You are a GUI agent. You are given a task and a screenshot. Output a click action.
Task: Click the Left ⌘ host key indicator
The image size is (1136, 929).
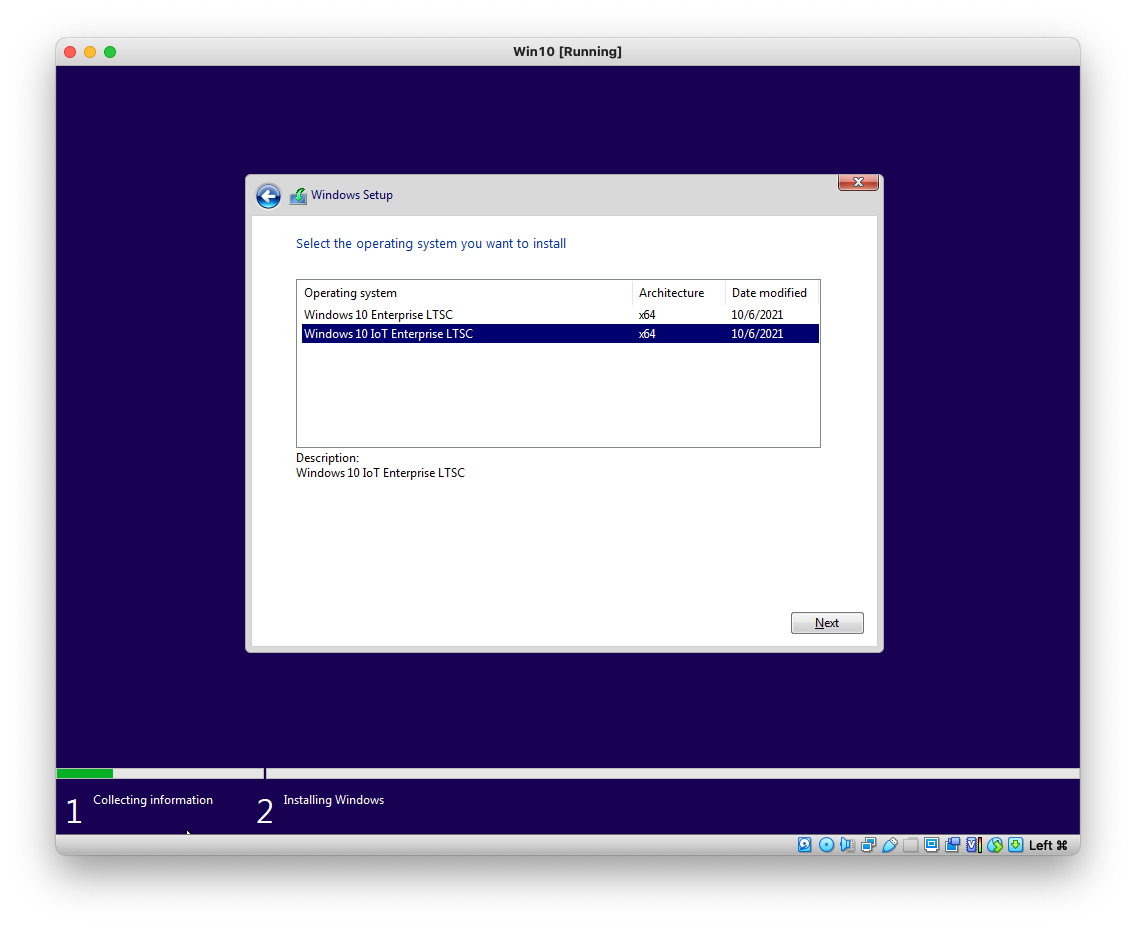tap(1048, 845)
